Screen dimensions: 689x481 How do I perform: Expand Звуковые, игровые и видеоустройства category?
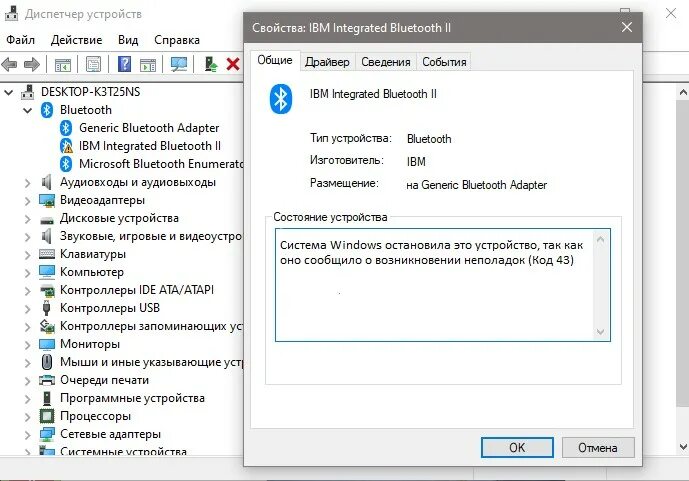(x=28, y=236)
